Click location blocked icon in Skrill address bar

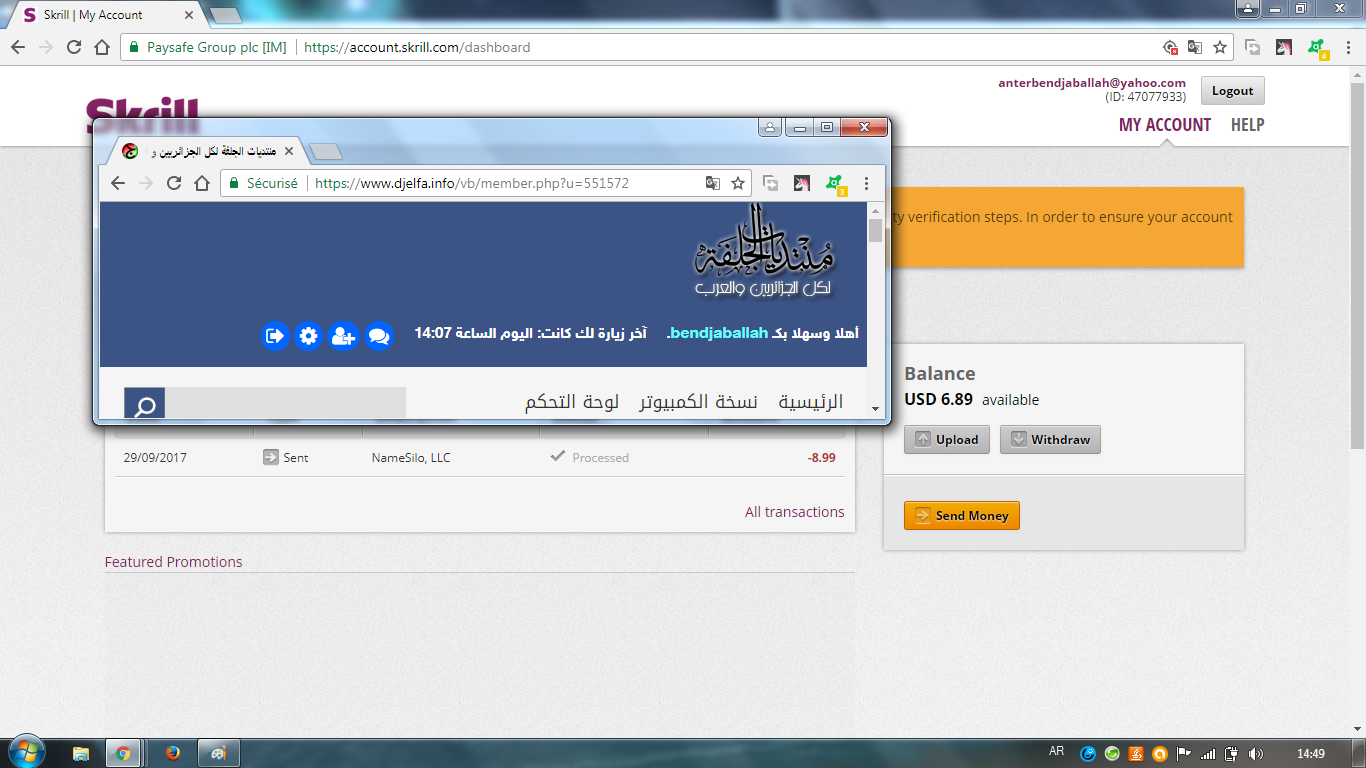(x=1170, y=47)
